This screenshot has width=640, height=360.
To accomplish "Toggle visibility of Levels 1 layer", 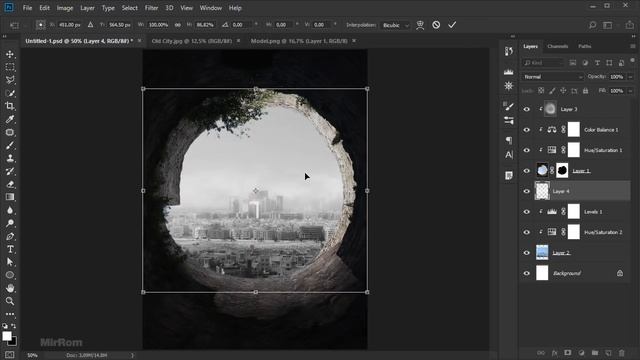I will (527, 212).
